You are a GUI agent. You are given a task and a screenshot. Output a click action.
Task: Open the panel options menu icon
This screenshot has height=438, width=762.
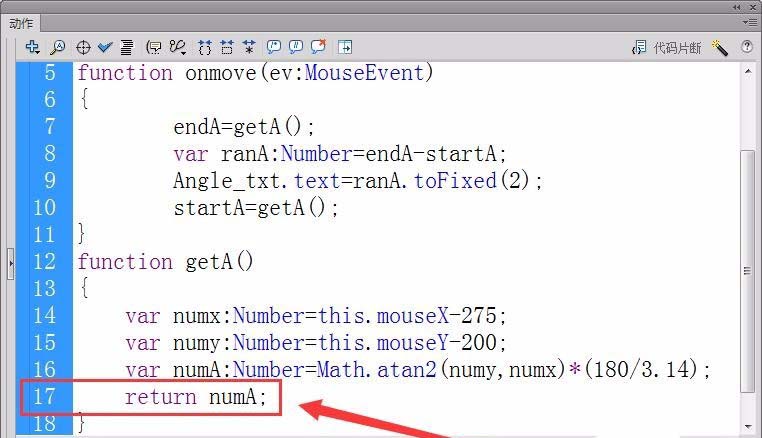[x=749, y=22]
